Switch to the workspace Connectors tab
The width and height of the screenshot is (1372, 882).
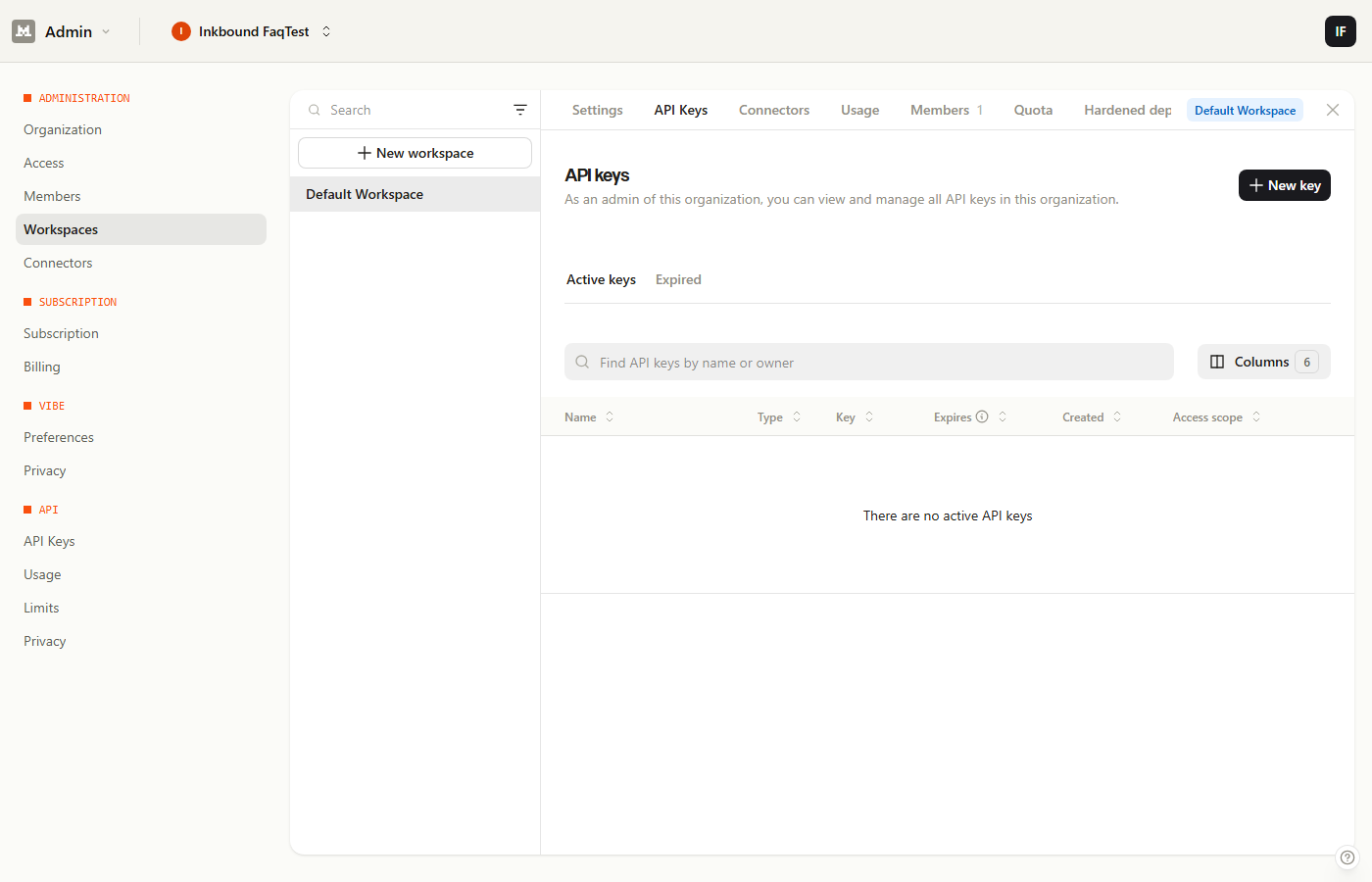coord(774,110)
